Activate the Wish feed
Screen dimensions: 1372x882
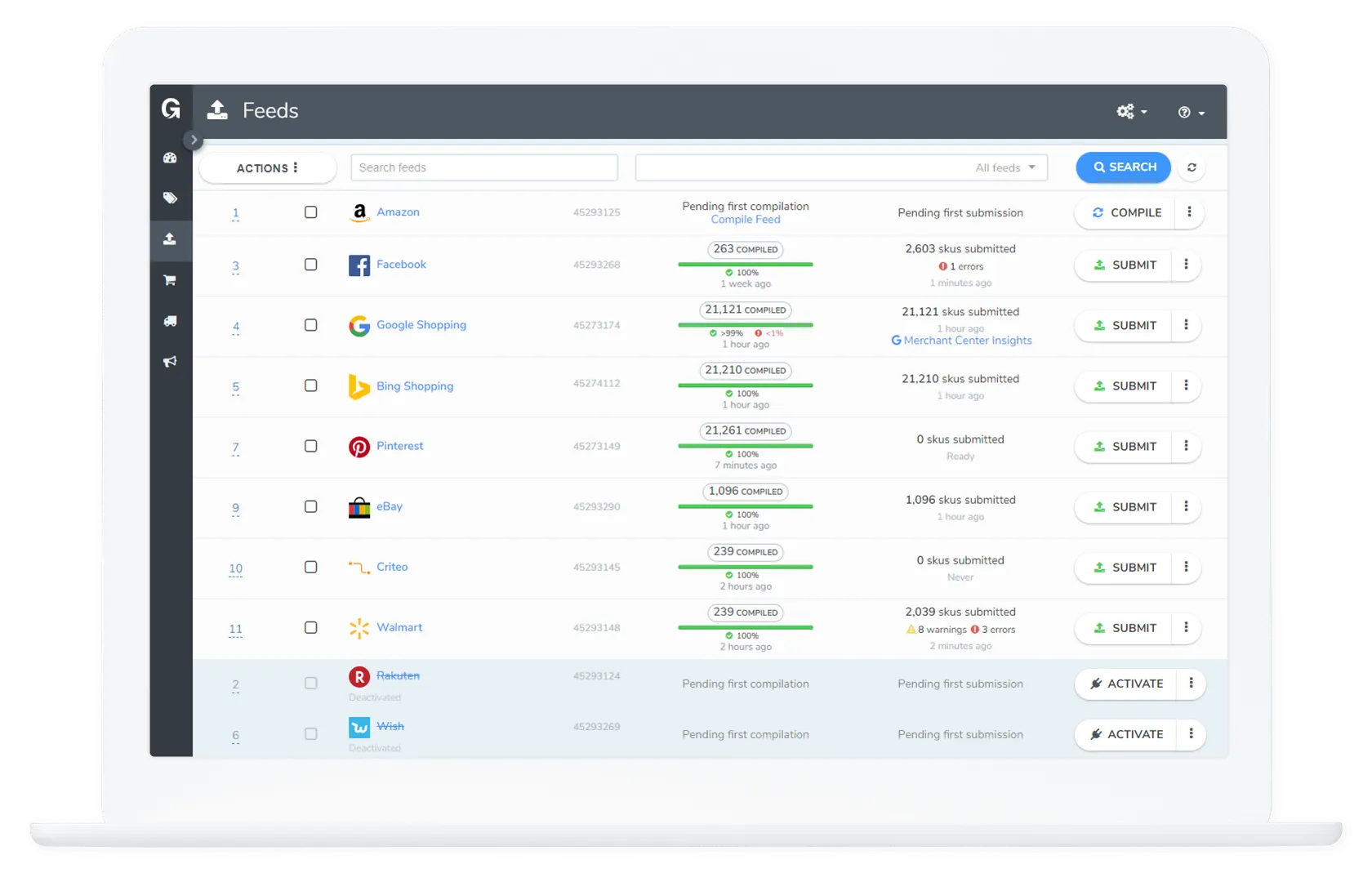1127,734
